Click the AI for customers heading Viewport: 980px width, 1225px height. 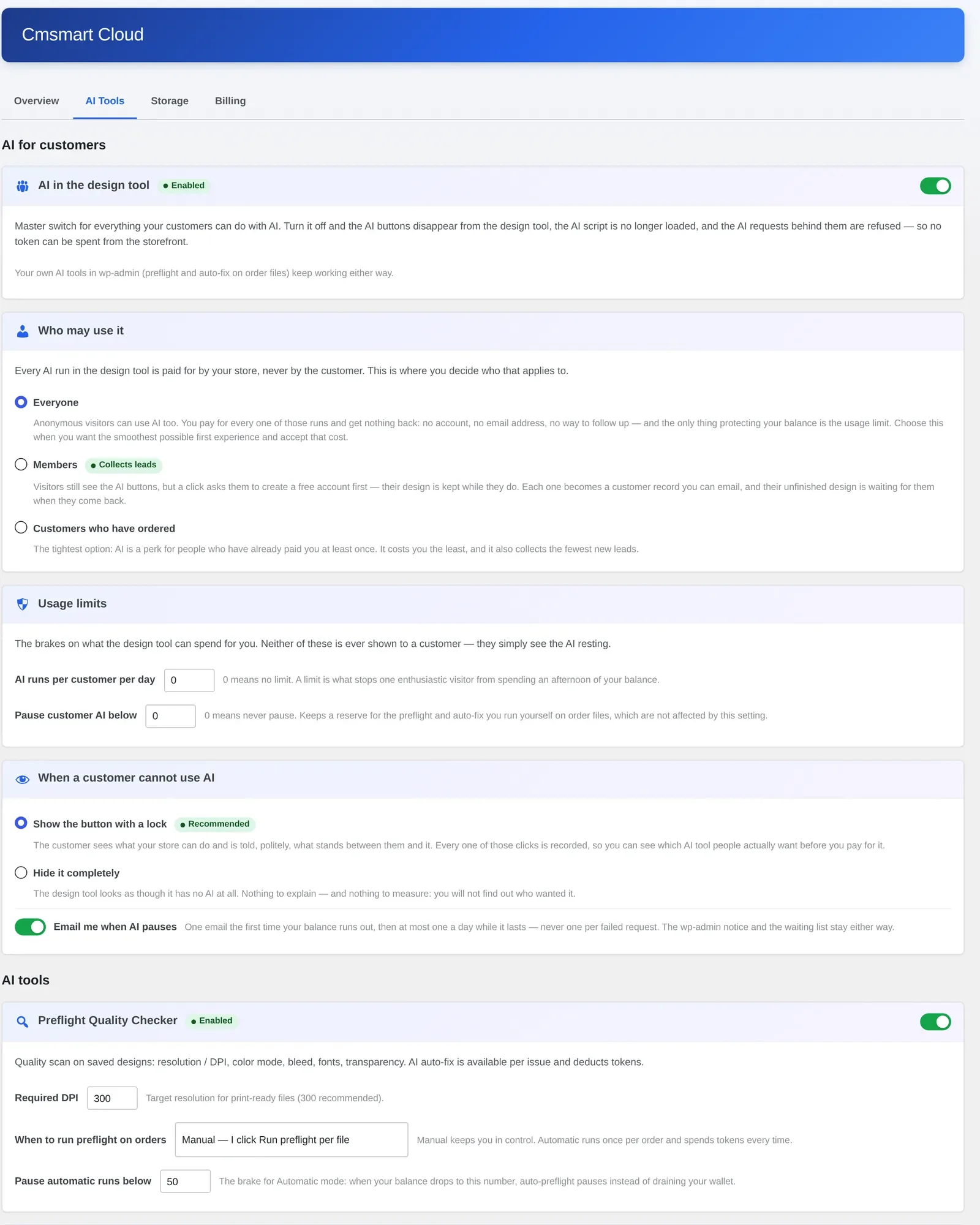point(54,145)
